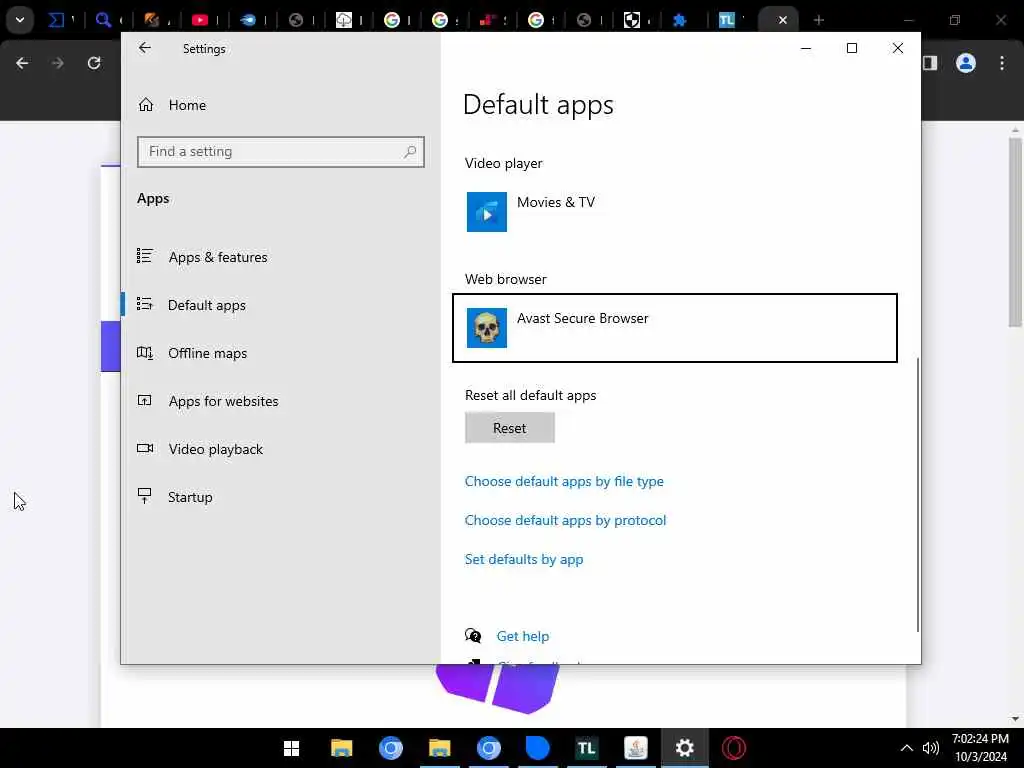Open a new browser tab
The width and height of the screenshot is (1024, 768).
[818, 20]
